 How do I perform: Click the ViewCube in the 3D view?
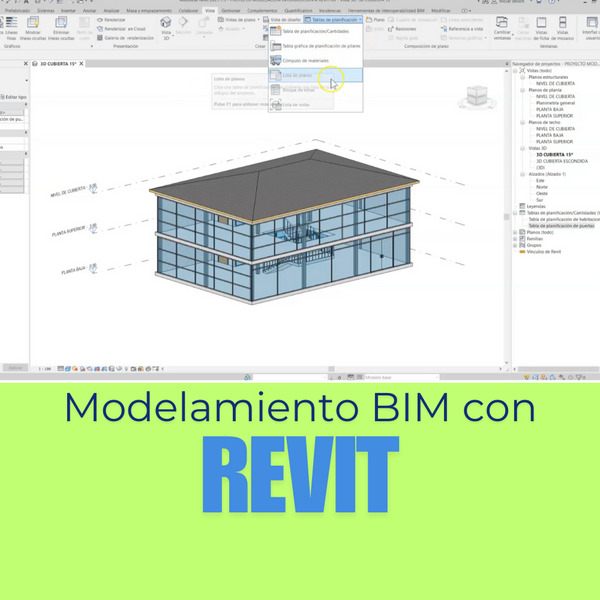coord(477,96)
